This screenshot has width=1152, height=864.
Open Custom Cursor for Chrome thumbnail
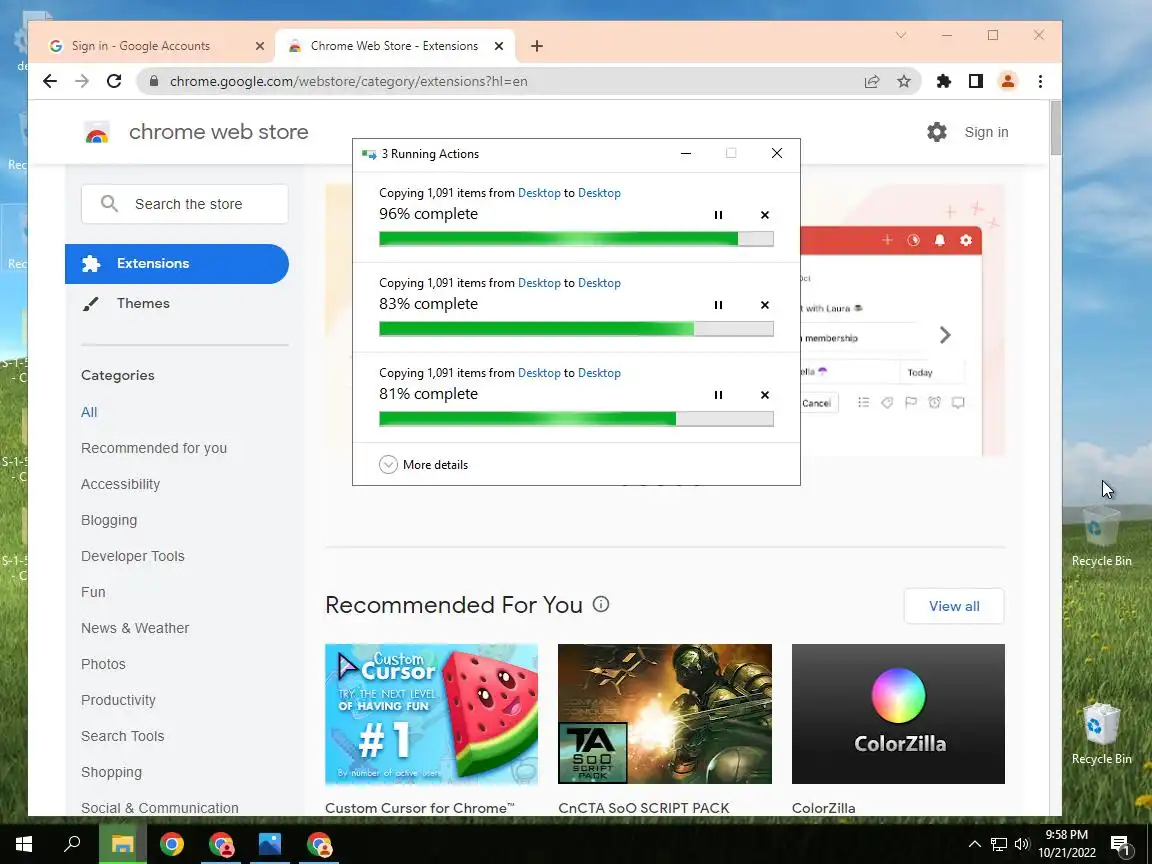click(x=431, y=714)
